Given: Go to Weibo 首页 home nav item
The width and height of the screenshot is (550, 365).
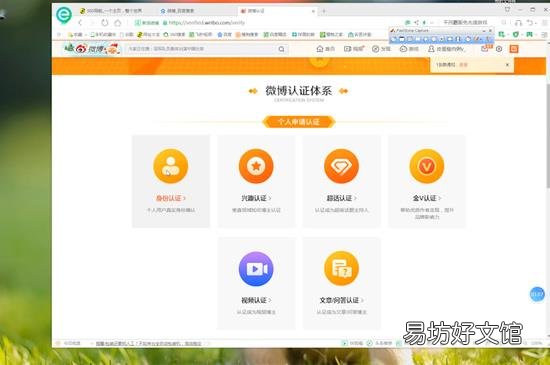Looking at the screenshot, I should 325,49.
